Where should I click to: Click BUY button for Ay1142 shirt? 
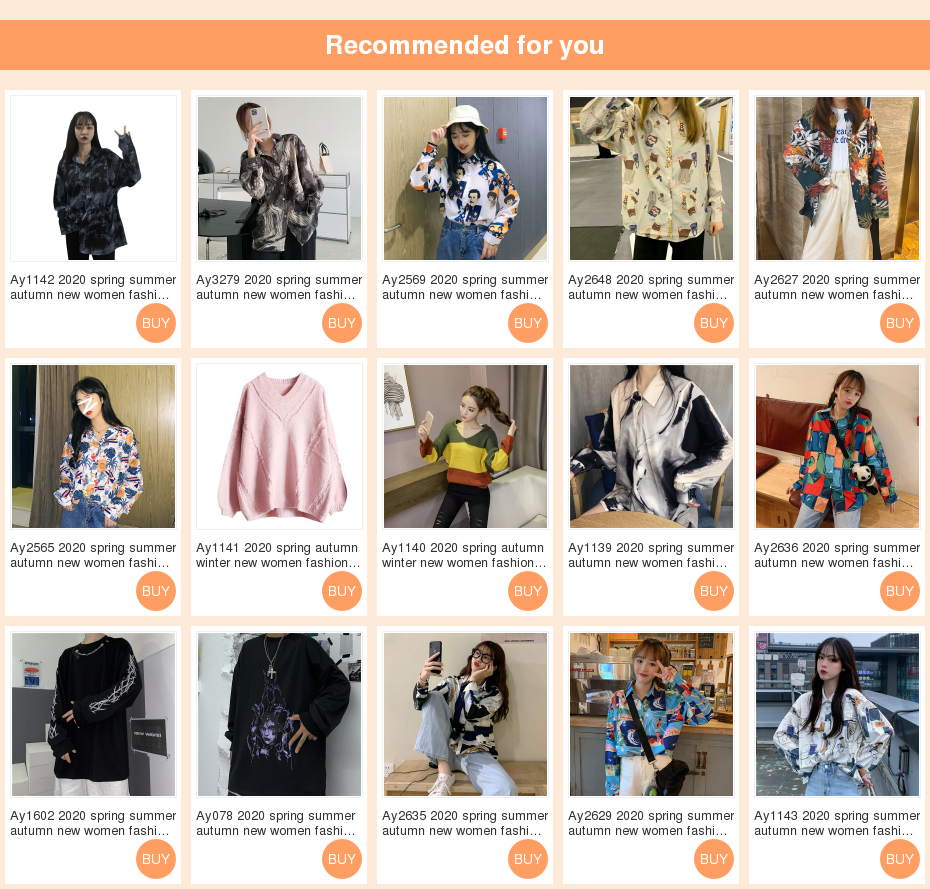156,323
